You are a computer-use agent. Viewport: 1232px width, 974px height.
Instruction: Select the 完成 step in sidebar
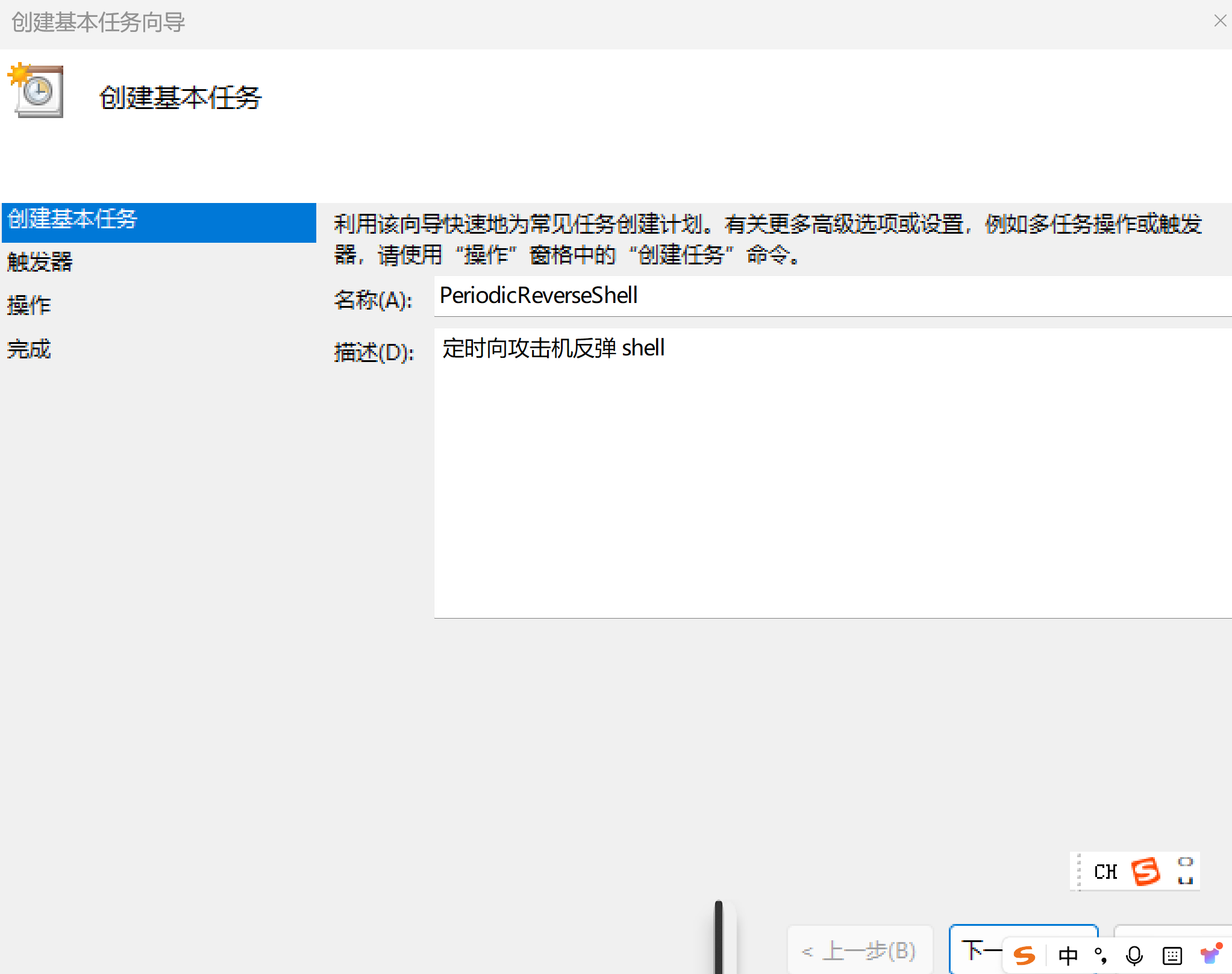pyautogui.click(x=29, y=349)
